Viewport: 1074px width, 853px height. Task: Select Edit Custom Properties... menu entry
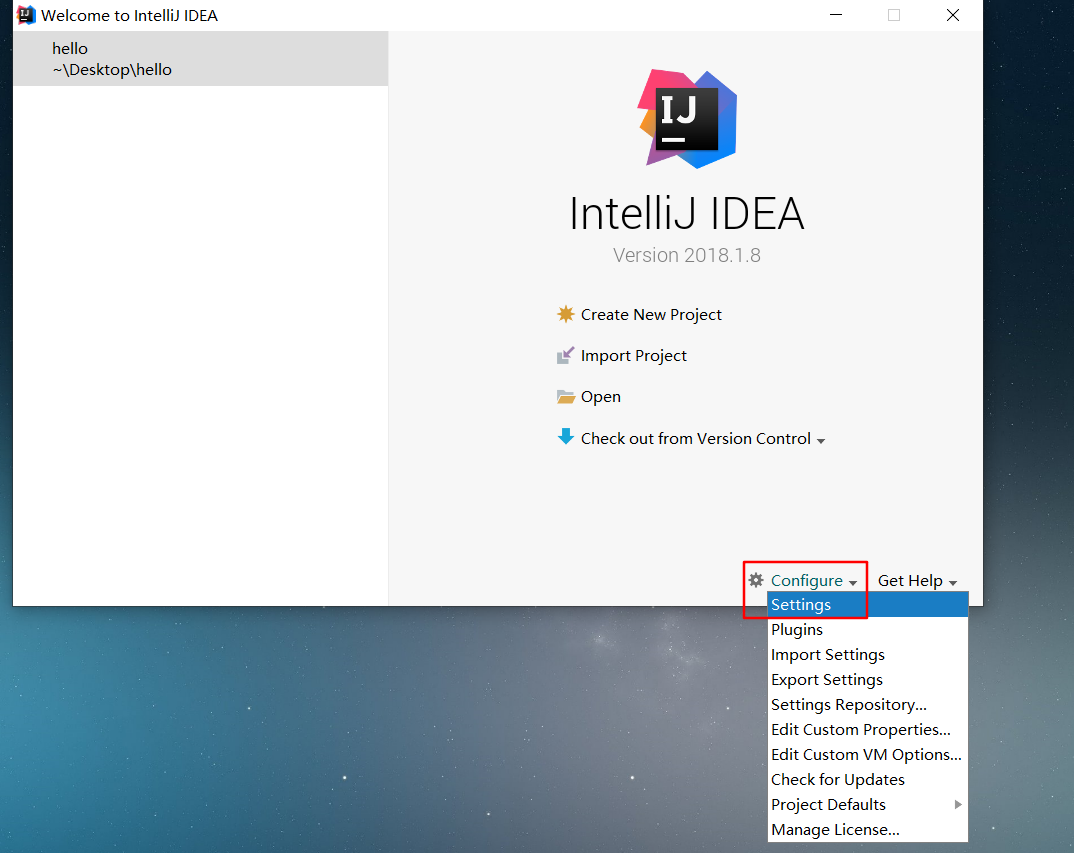(x=868, y=730)
